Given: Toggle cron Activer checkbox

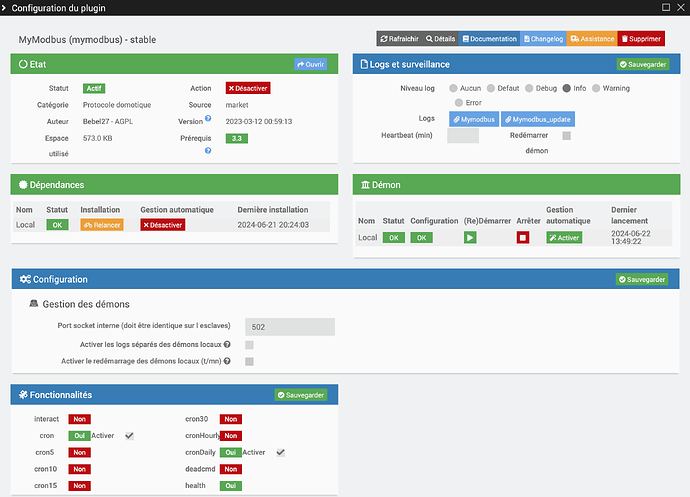Looking at the screenshot, I should click(x=129, y=436).
